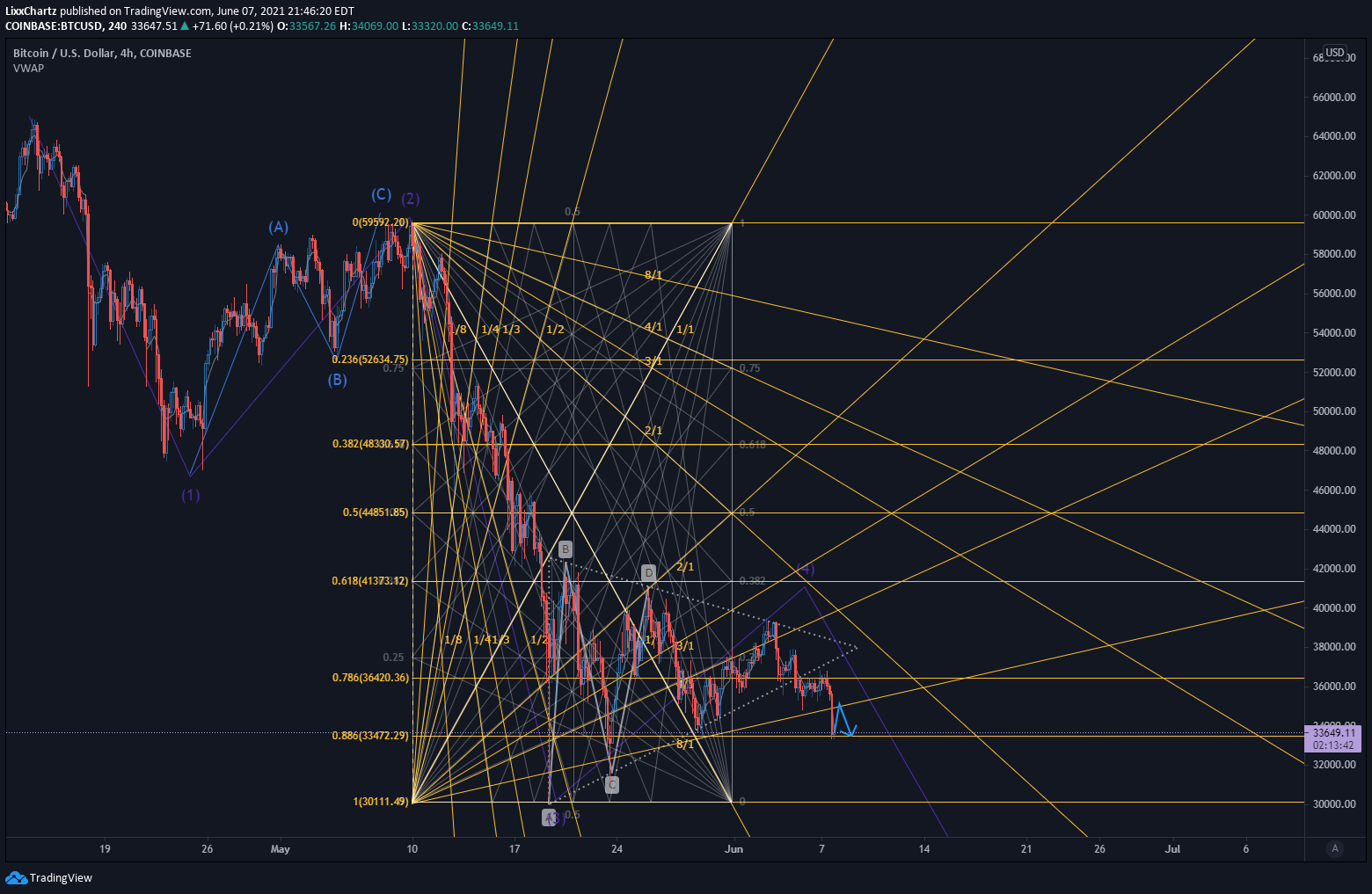Click the 50000.00 price axis label
This screenshot has height=894, width=1372.
coord(1333,411)
